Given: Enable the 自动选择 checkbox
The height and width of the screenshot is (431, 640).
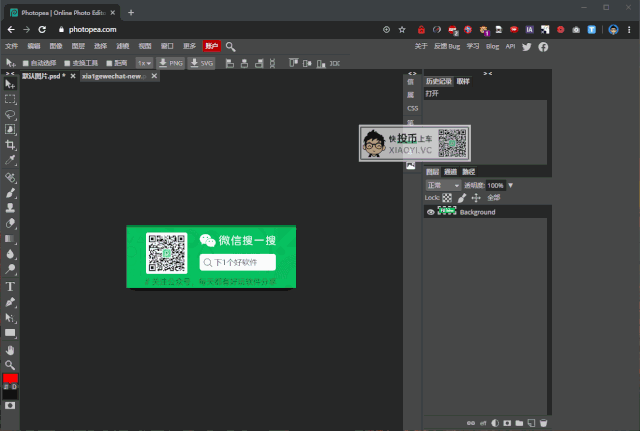Looking at the screenshot, I should pyautogui.click(x=25, y=63).
